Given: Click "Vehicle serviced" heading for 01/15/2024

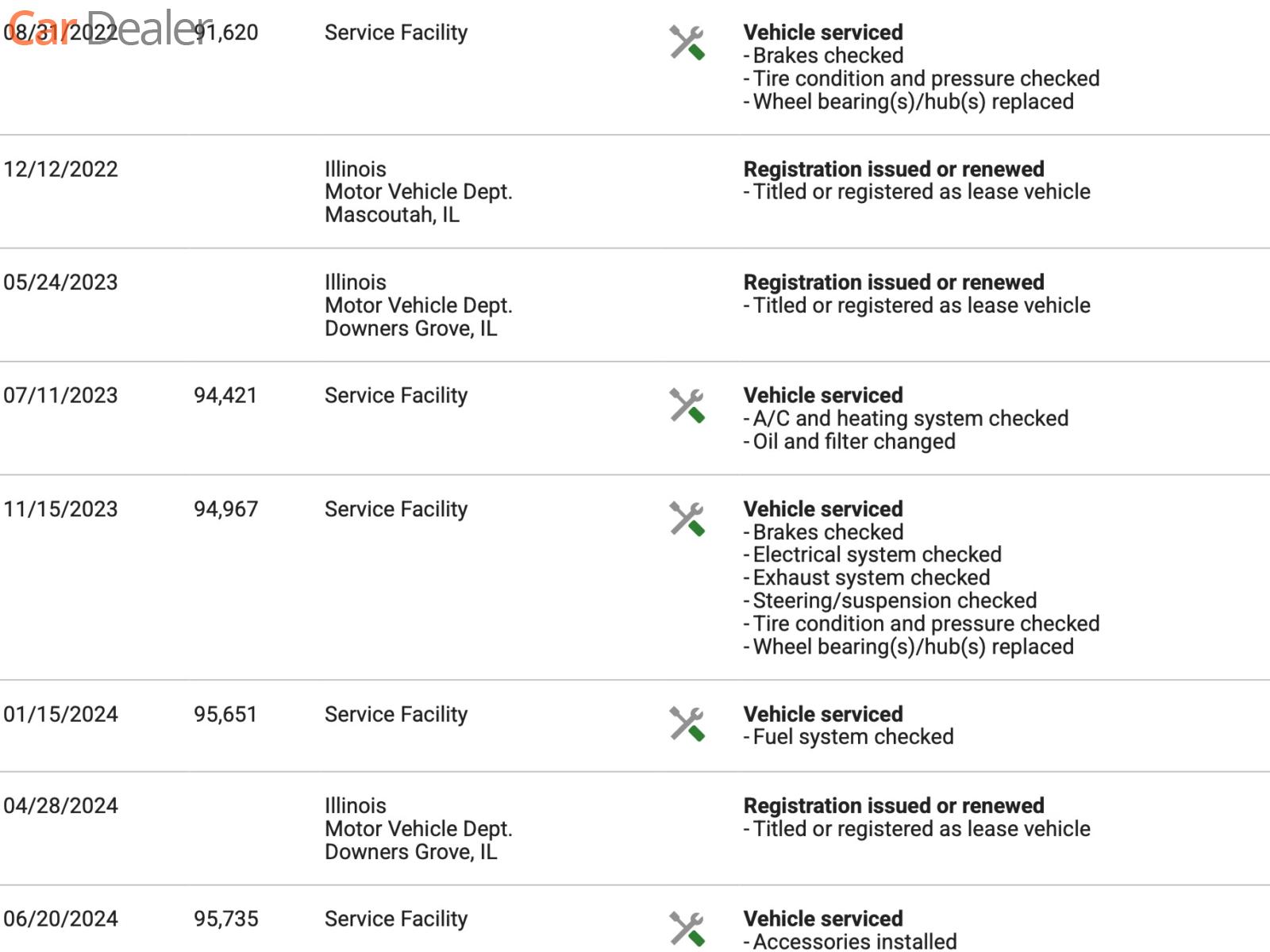Looking at the screenshot, I should tap(823, 714).
